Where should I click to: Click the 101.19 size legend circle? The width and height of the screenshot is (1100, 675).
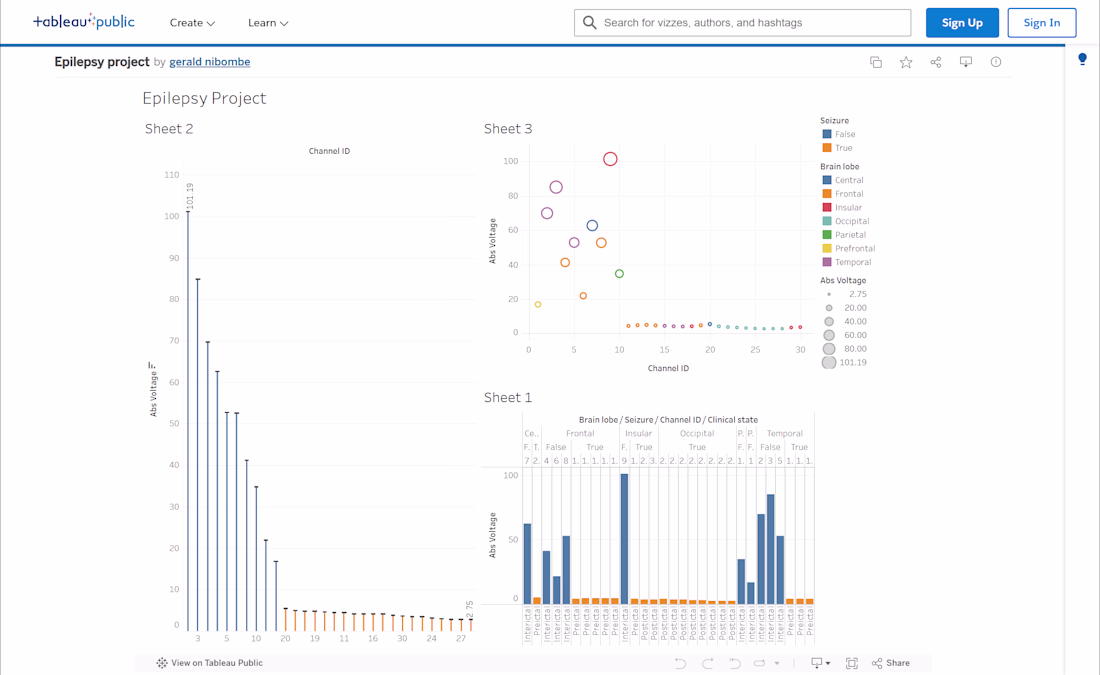tap(829, 363)
